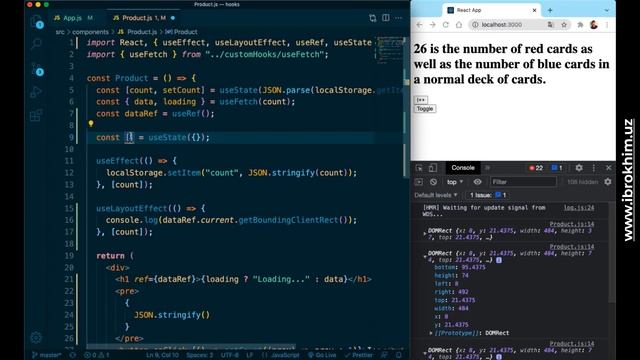Activate DevTools inspect element tool
Viewport: 640px width, 360px height.
(x=419, y=168)
